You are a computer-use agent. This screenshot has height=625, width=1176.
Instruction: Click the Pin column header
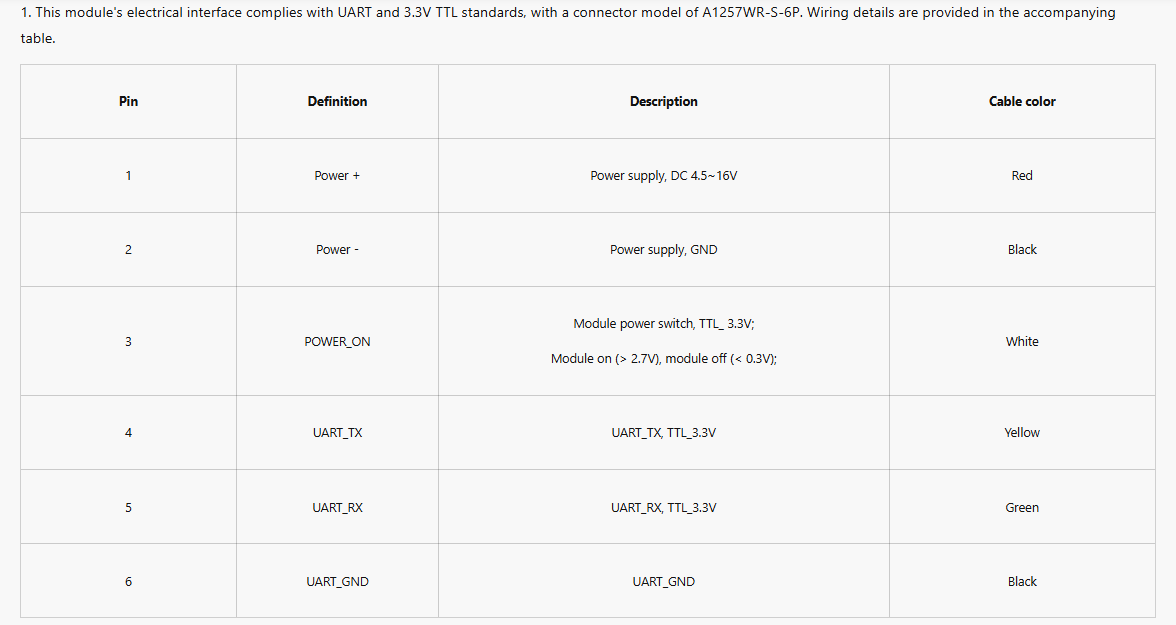[128, 101]
